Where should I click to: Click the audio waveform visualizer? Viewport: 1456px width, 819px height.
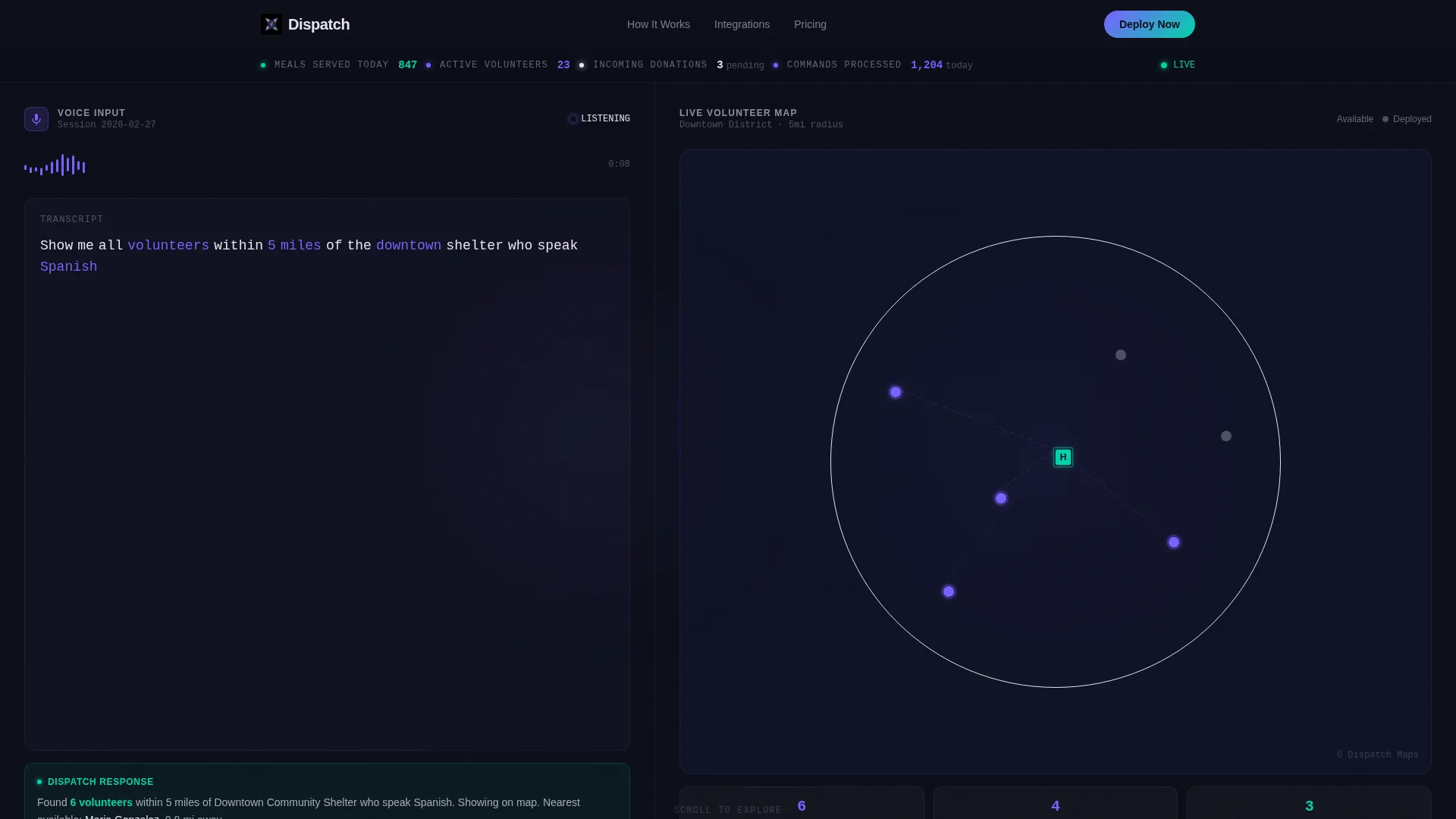[x=55, y=165]
